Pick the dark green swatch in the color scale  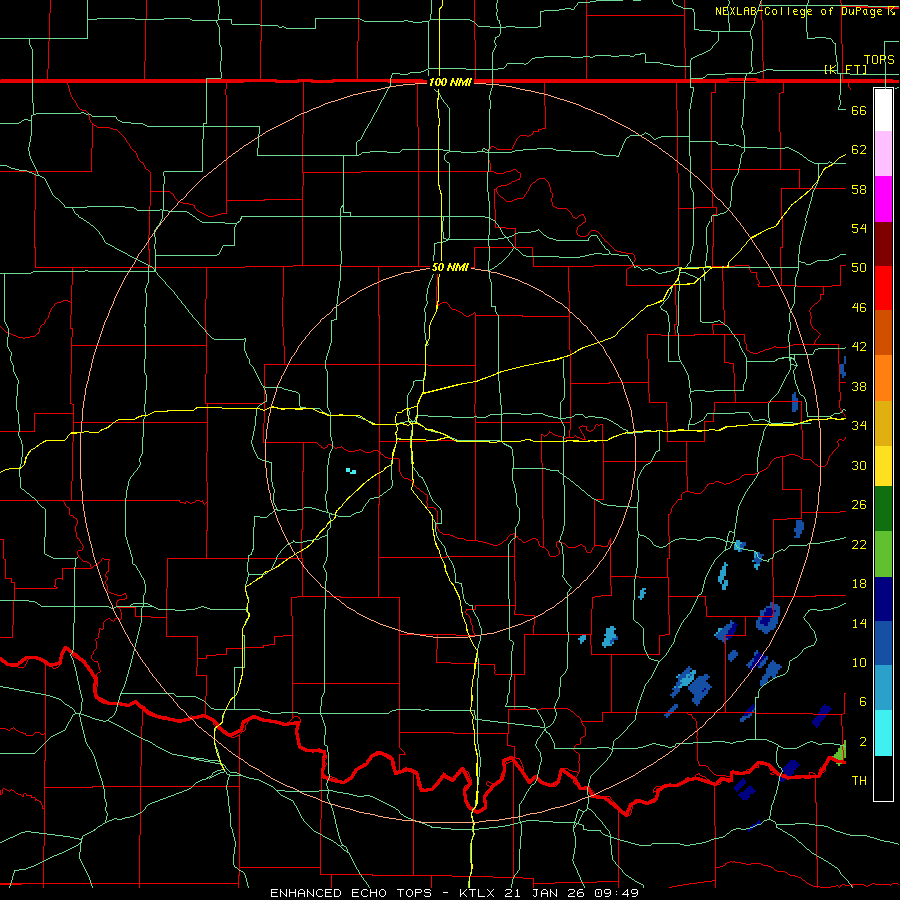pyautogui.click(x=883, y=509)
